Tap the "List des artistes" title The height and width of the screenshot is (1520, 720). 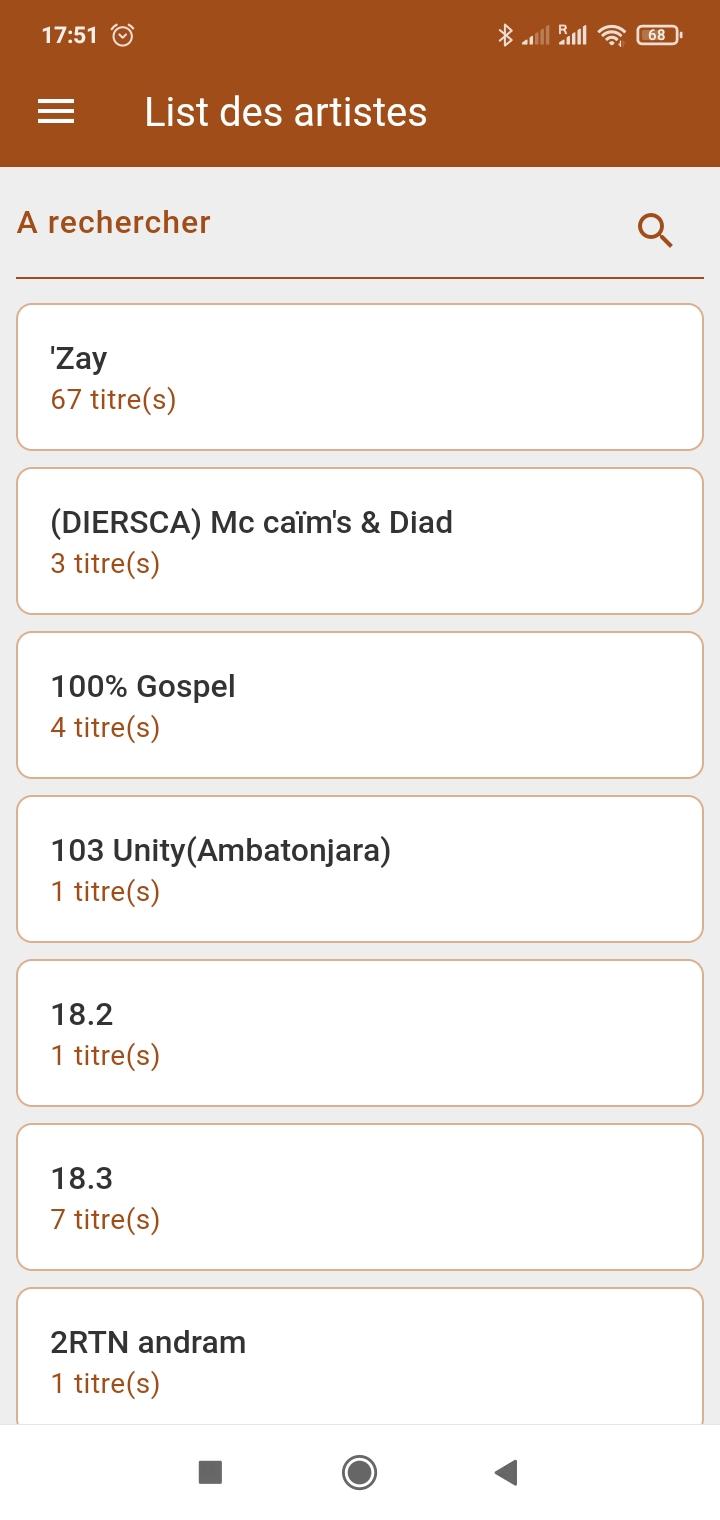[286, 112]
